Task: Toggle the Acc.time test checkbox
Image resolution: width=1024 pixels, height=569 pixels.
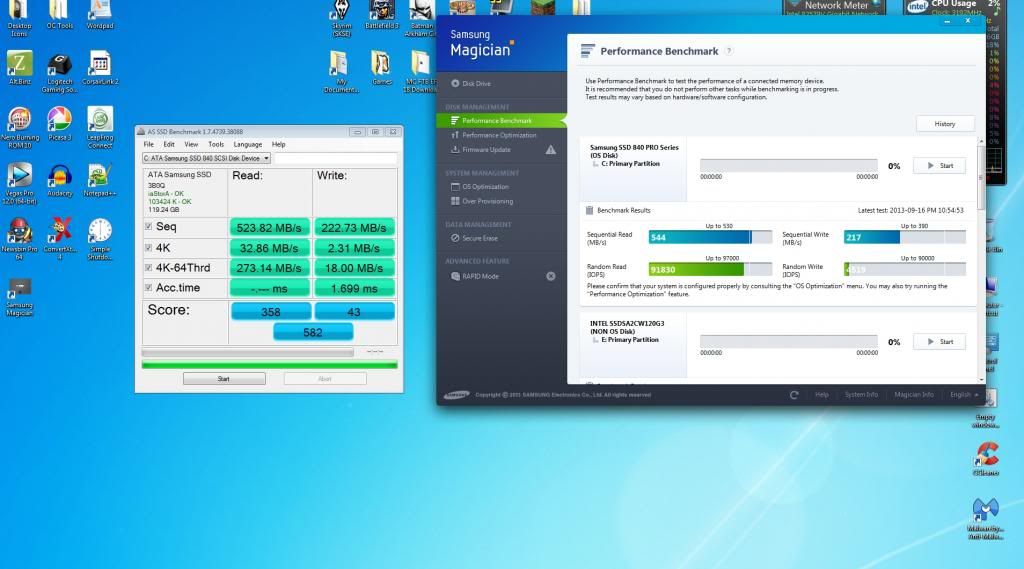Action: 148,287
